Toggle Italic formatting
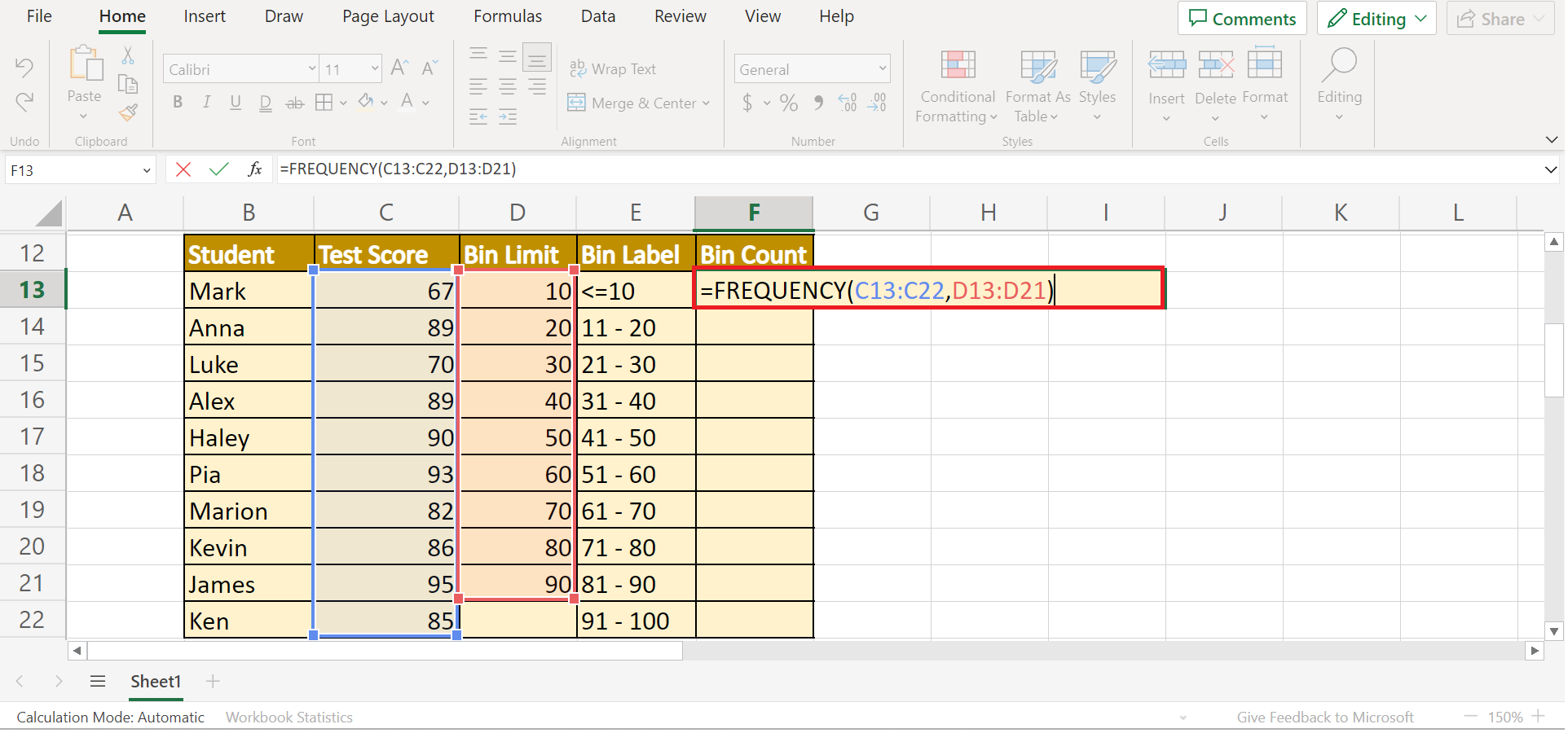The width and height of the screenshot is (1568, 733). coord(206,103)
